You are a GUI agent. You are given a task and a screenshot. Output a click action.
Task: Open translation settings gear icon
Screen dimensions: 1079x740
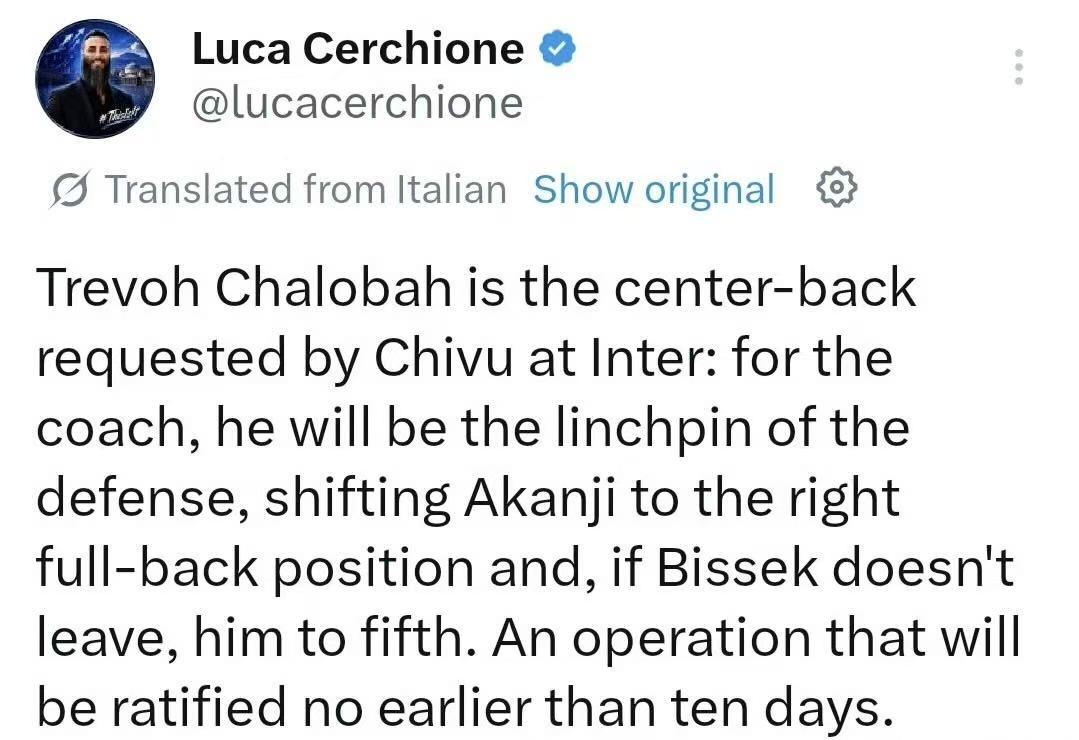click(836, 187)
